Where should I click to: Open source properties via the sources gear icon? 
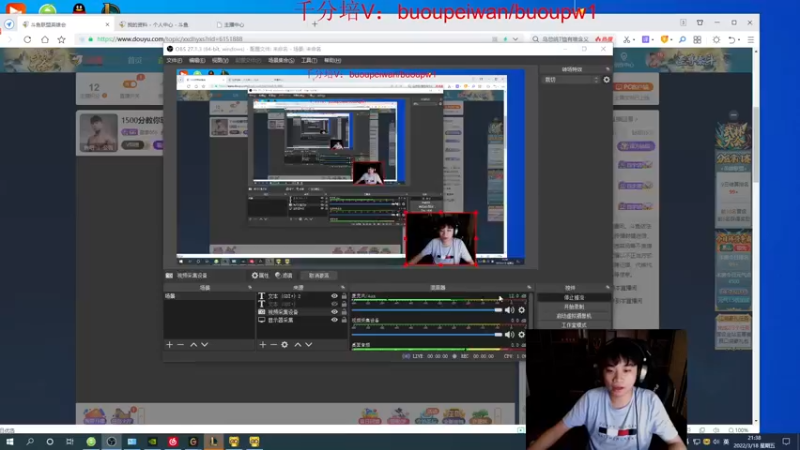(285, 345)
